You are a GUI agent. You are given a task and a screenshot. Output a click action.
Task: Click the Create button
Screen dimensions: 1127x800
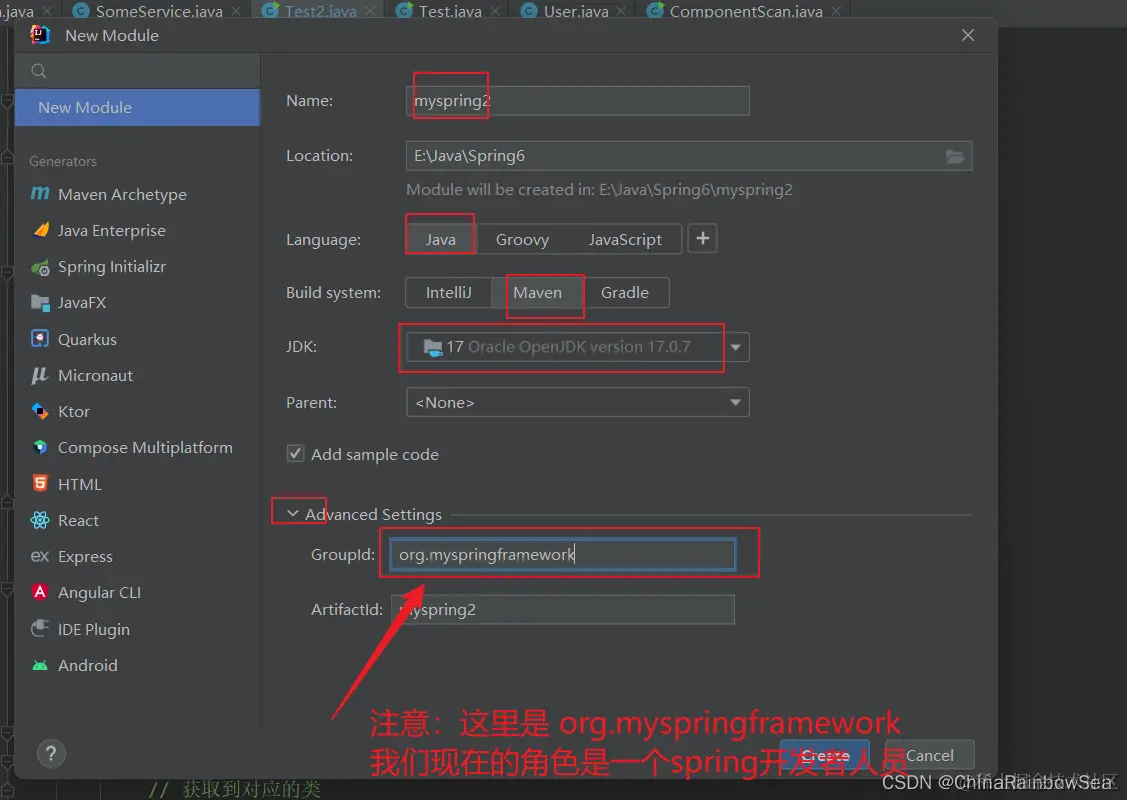[824, 755]
